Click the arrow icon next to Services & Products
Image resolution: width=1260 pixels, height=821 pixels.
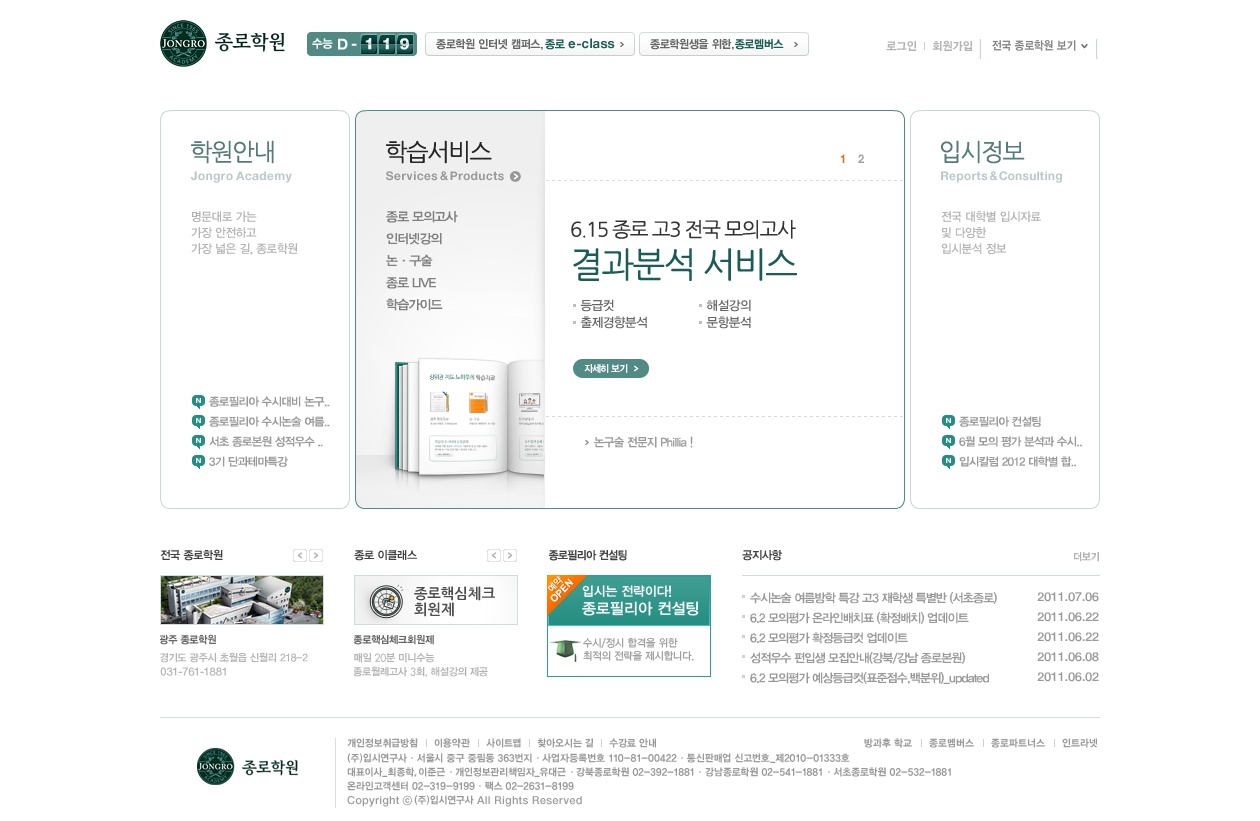(515, 177)
